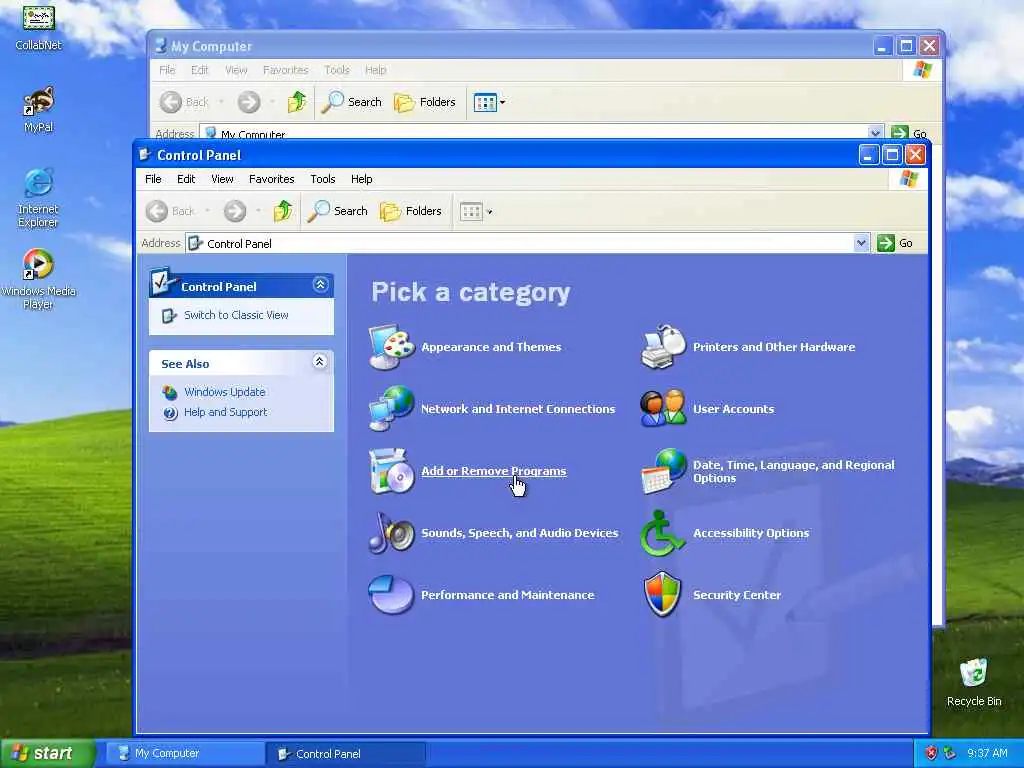The width and height of the screenshot is (1024, 768).
Task: Click Switch to Classic View link
Action: tap(236, 315)
